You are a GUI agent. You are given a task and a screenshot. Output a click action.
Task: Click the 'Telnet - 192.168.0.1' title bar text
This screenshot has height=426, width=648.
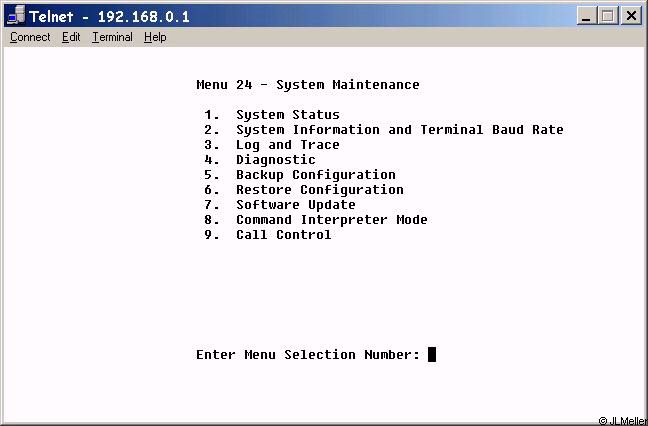pos(110,17)
